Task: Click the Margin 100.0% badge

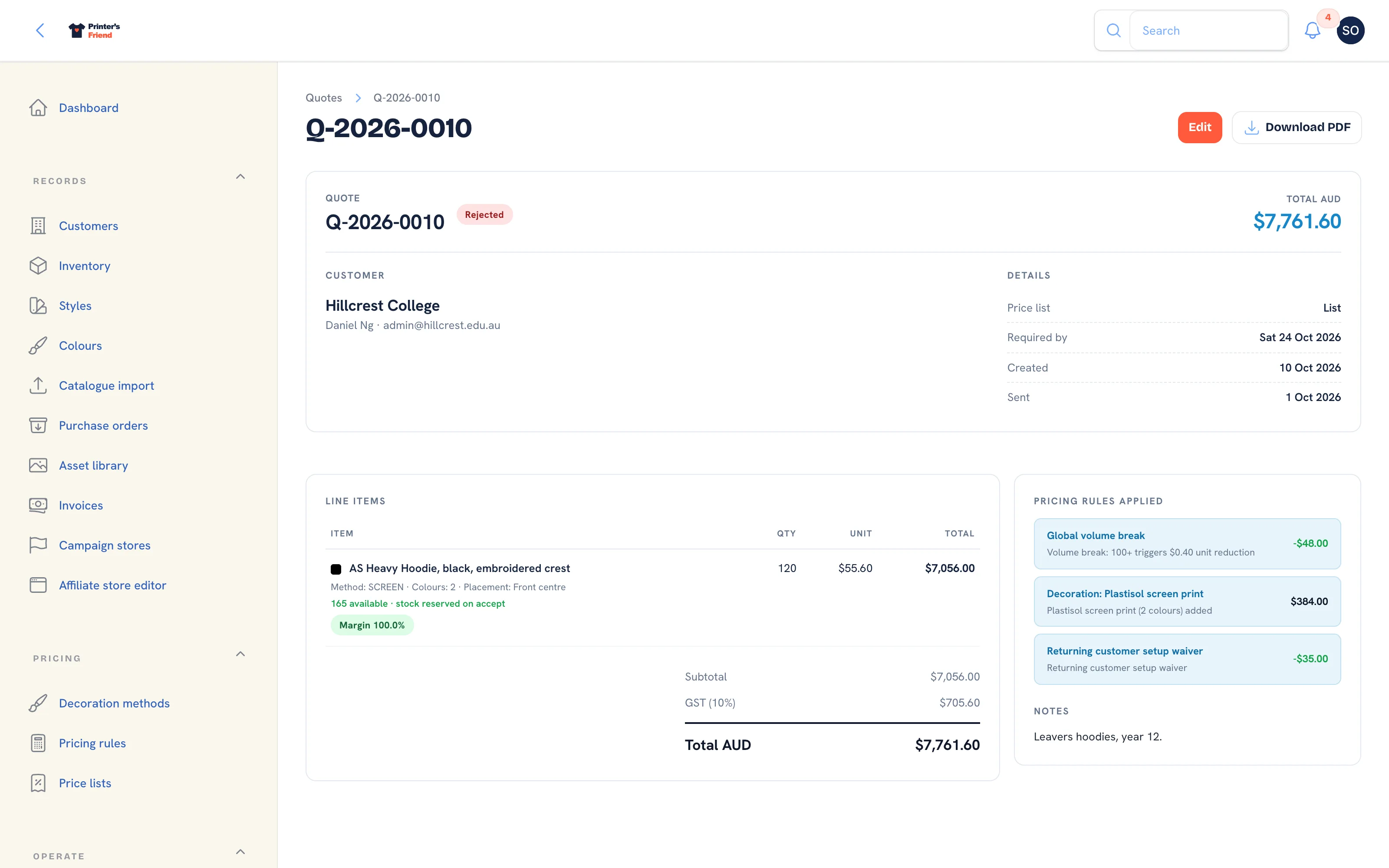Action: click(372, 625)
